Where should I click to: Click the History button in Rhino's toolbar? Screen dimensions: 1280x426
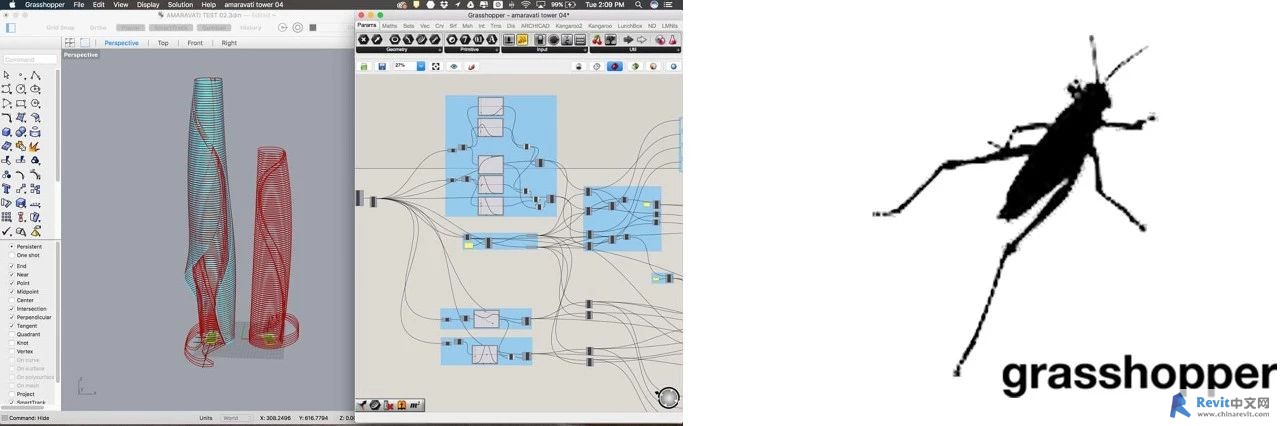coord(251,27)
